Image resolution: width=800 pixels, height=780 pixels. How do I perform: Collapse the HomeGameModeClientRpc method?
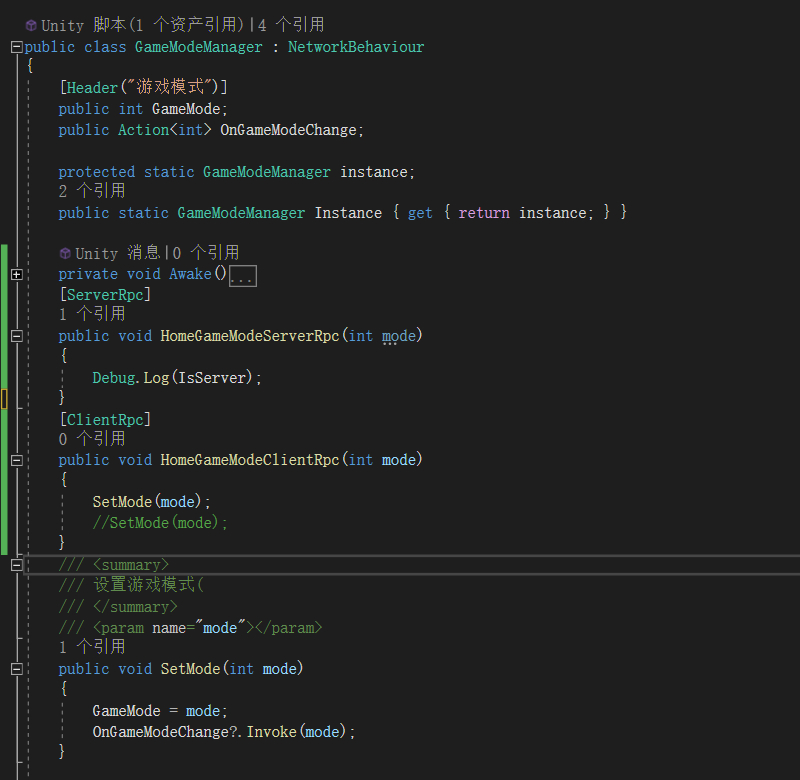click(x=16, y=460)
